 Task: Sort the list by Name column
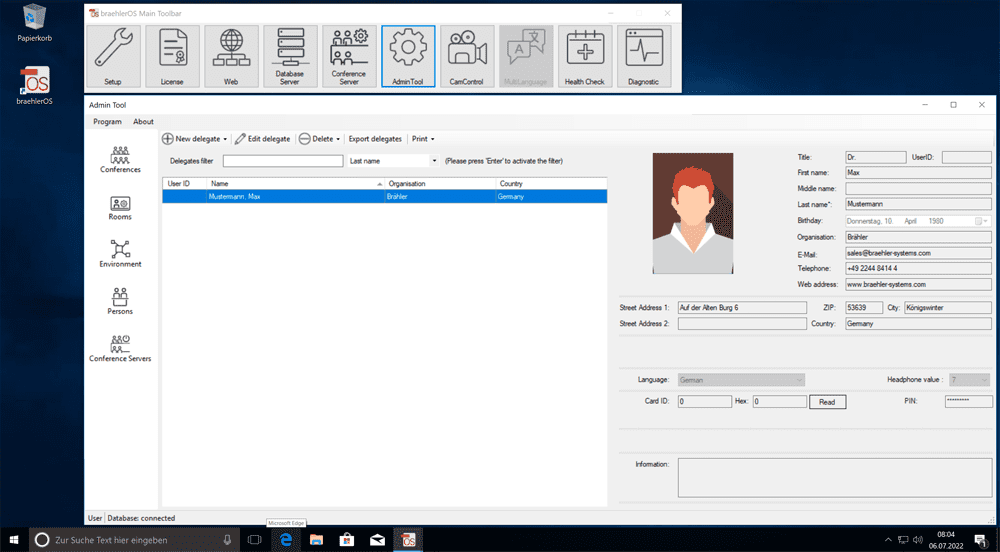click(x=295, y=184)
